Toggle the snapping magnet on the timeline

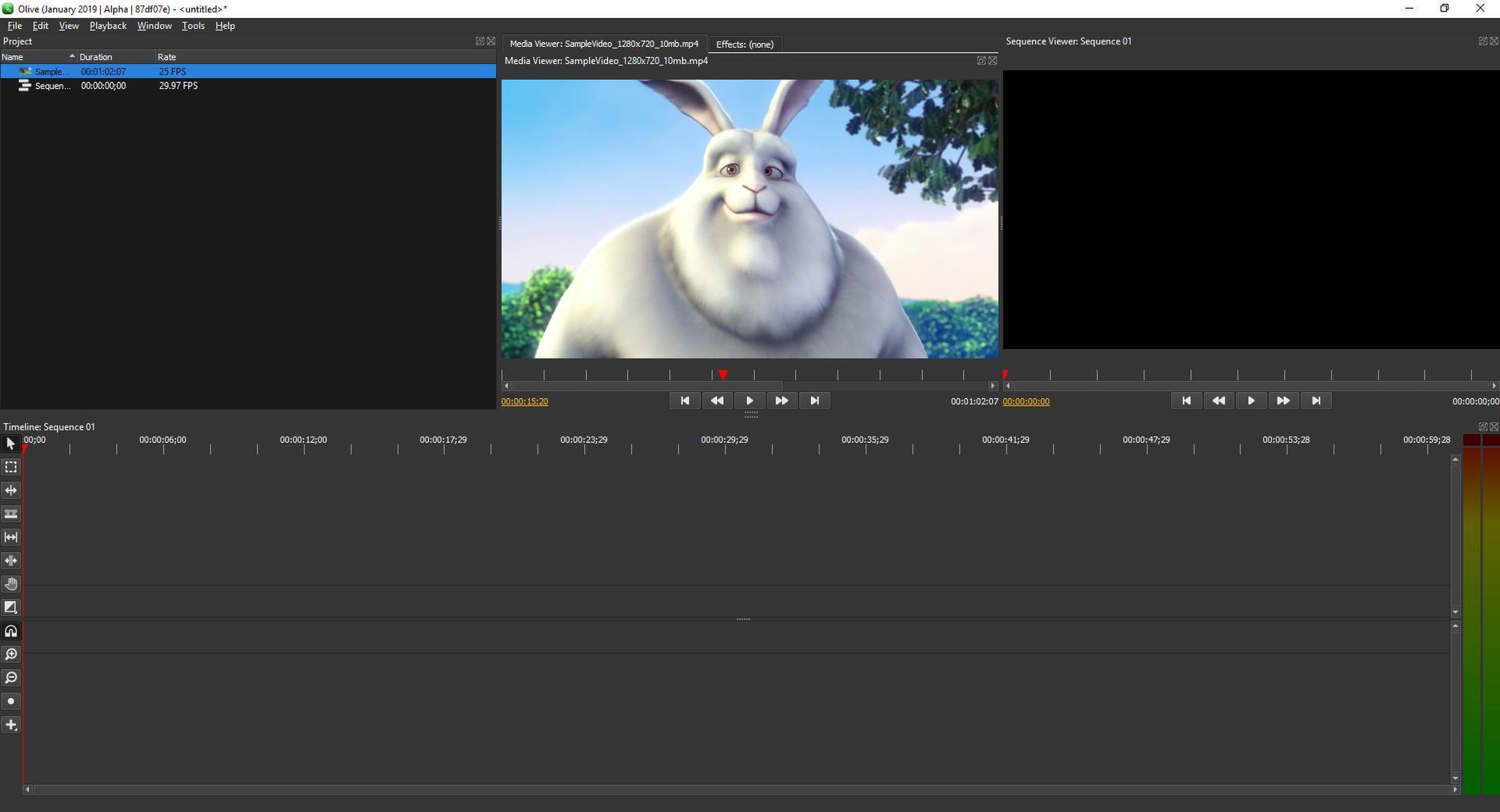pyautogui.click(x=11, y=631)
